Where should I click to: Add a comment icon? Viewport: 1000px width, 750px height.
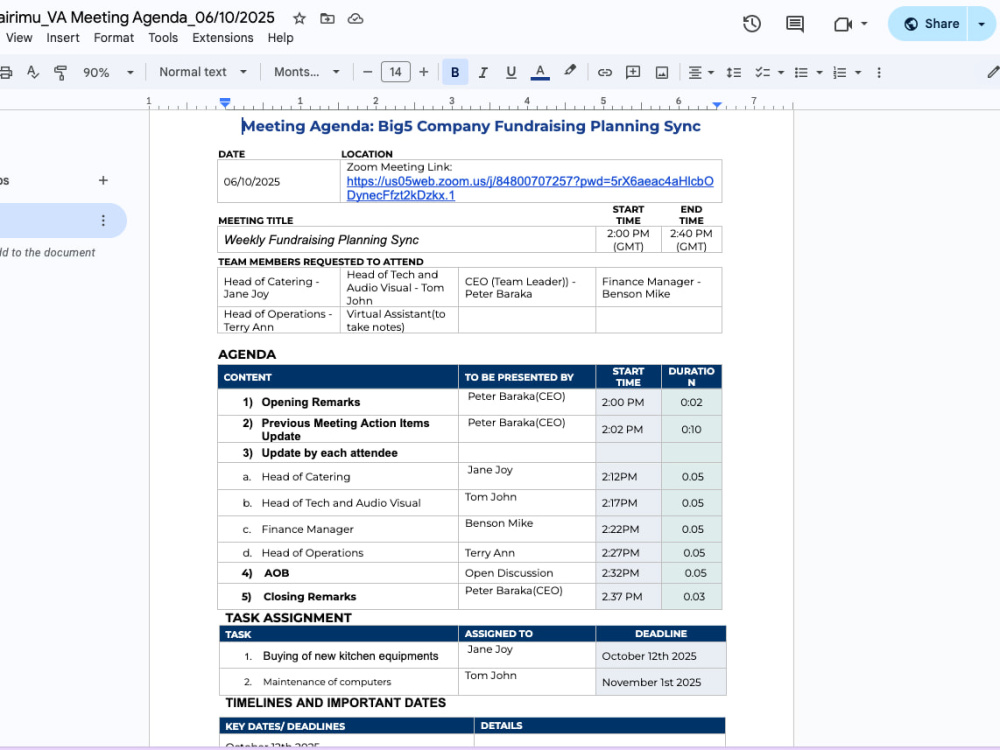point(633,72)
